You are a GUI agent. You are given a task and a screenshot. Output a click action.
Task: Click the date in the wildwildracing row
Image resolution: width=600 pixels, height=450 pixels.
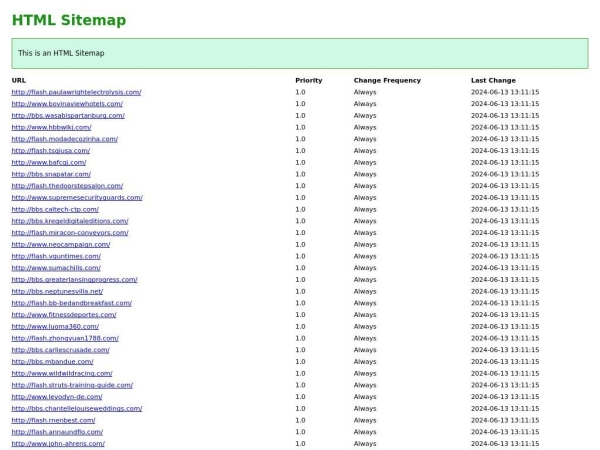pos(505,373)
